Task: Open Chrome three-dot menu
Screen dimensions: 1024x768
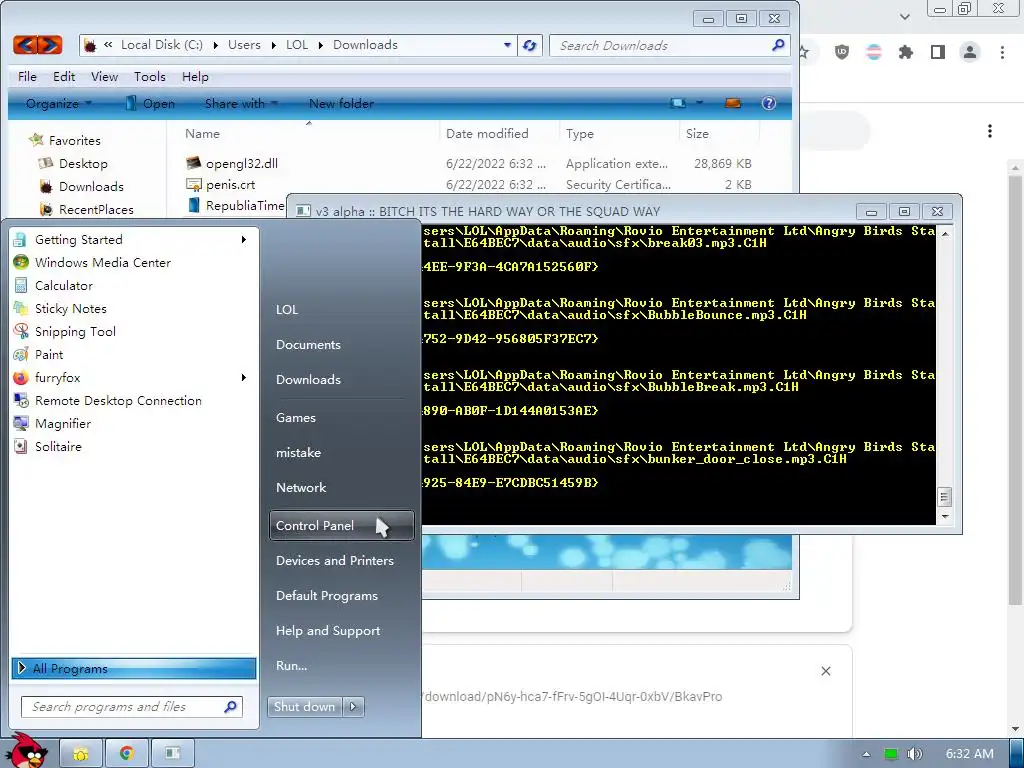Action: tap(1002, 52)
